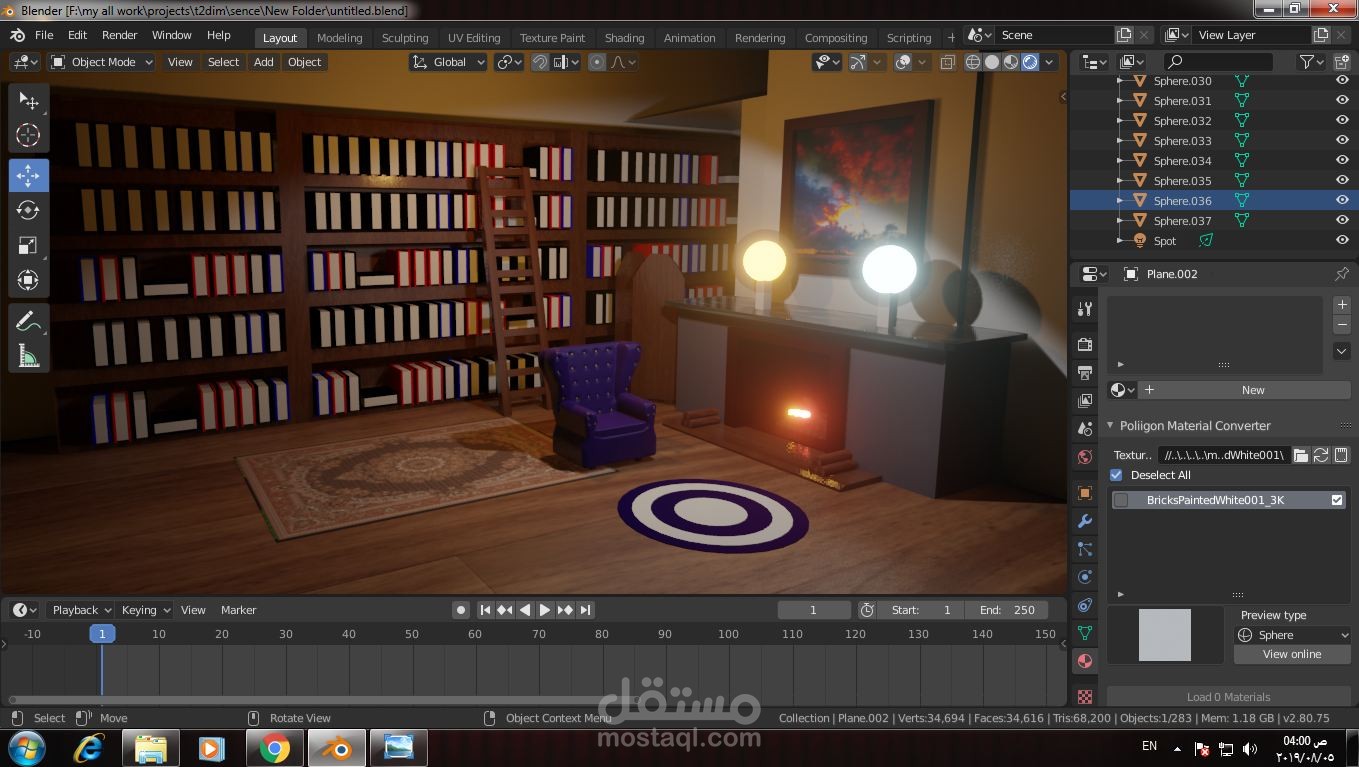The image size is (1359, 767).
Task: Open the shading options dropdown arrow
Action: (1049, 62)
